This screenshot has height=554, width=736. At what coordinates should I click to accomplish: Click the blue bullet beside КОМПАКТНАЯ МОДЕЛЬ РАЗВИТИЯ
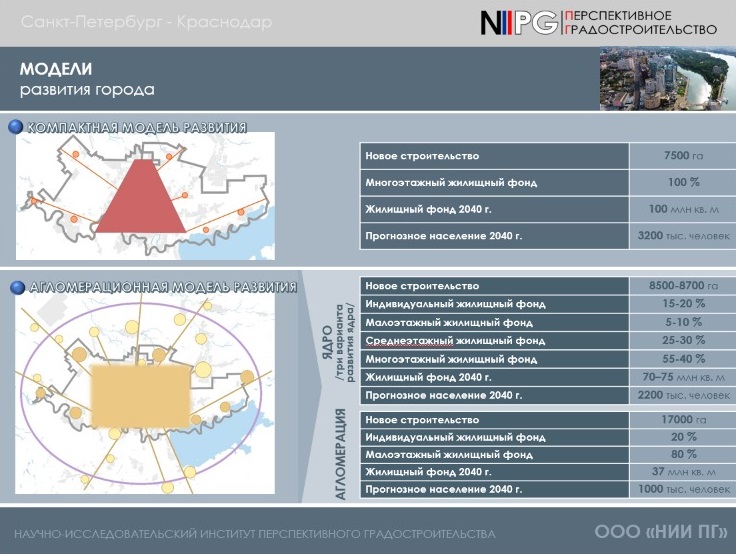tap(15, 127)
